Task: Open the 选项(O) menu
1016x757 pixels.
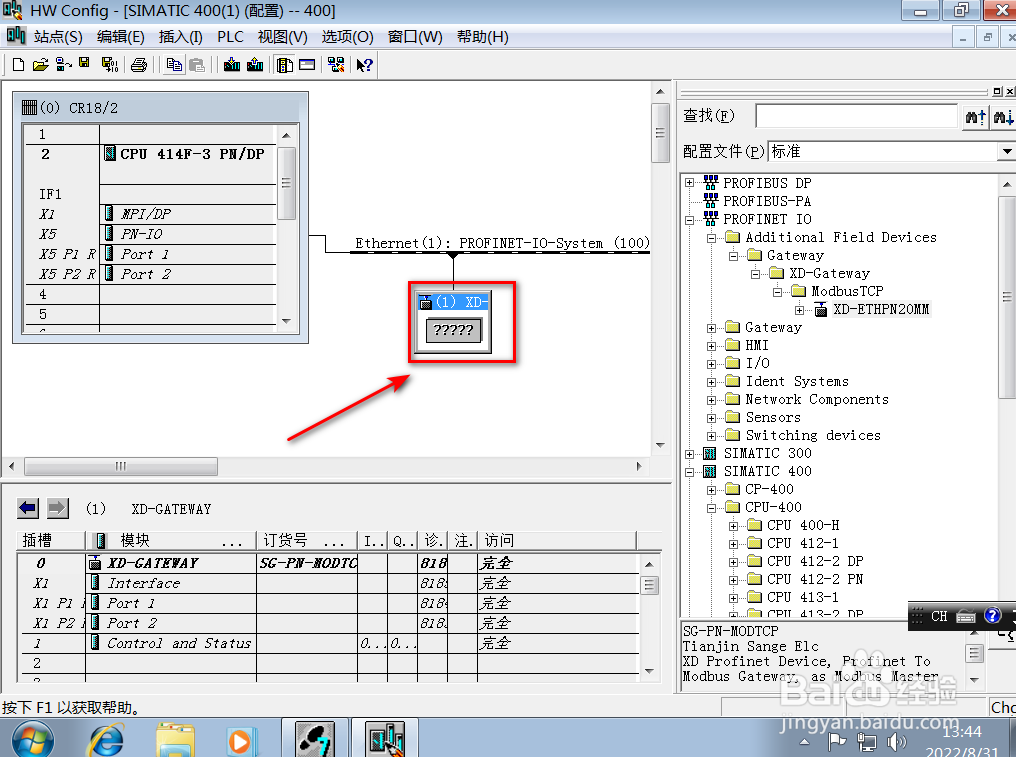Action: coord(347,37)
